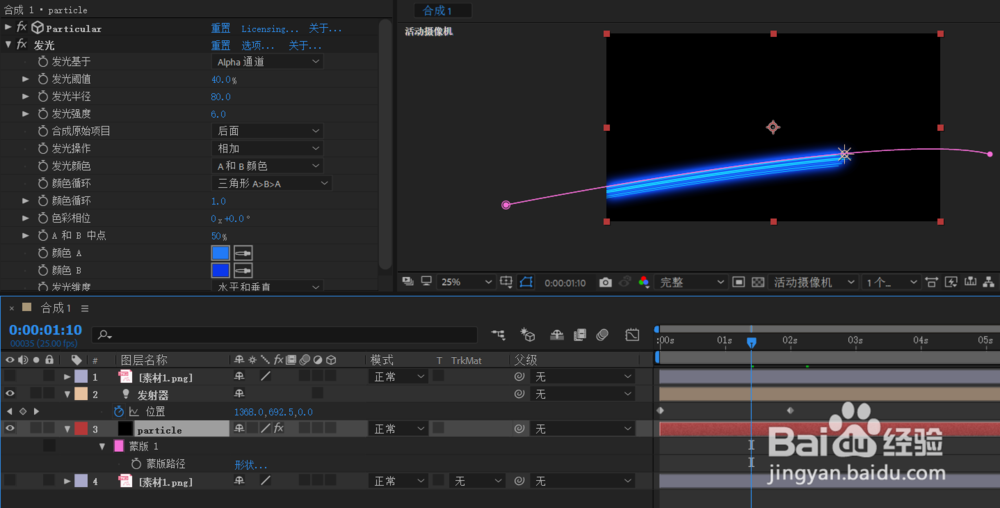The image size is (1000, 508).
Task: Go to next keyframe of 位置
Action: 36,412
